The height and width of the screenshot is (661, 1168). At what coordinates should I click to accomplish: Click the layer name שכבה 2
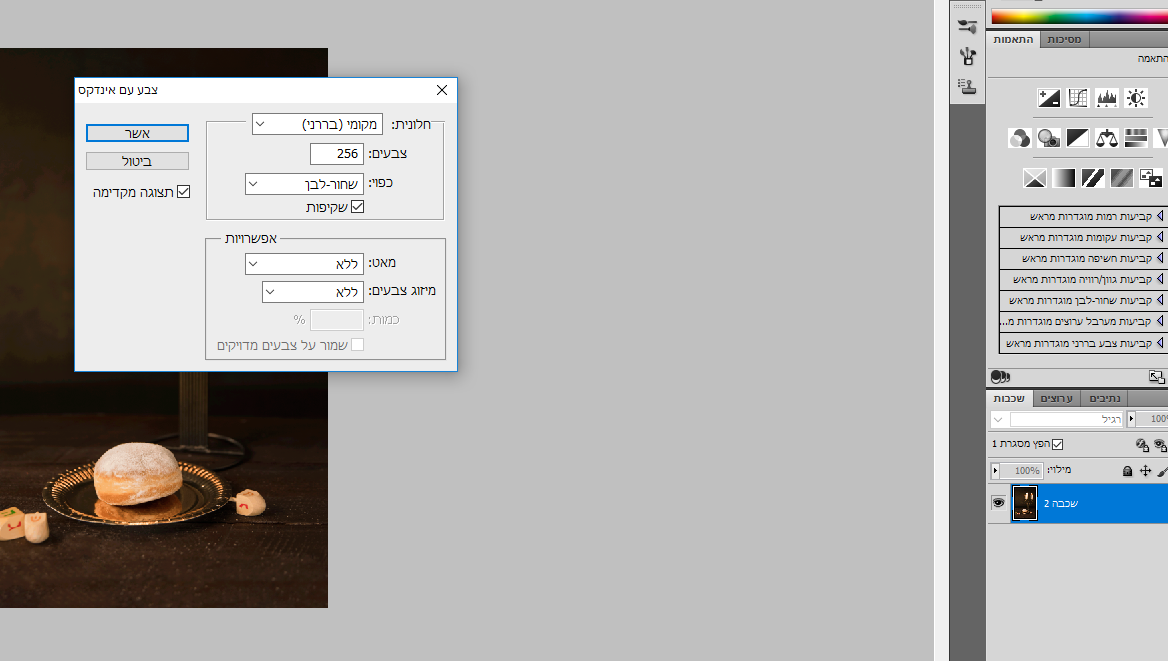(x=1061, y=504)
